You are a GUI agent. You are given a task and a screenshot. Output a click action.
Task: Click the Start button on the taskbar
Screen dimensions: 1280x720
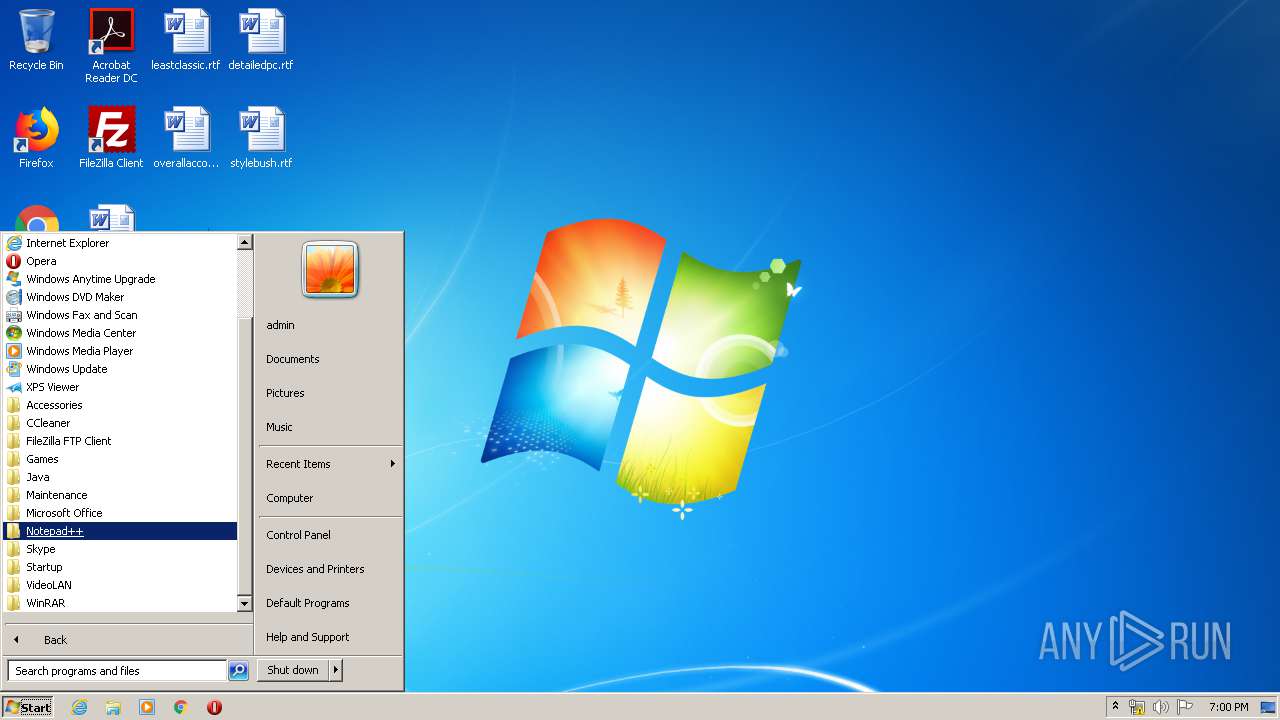coord(28,707)
